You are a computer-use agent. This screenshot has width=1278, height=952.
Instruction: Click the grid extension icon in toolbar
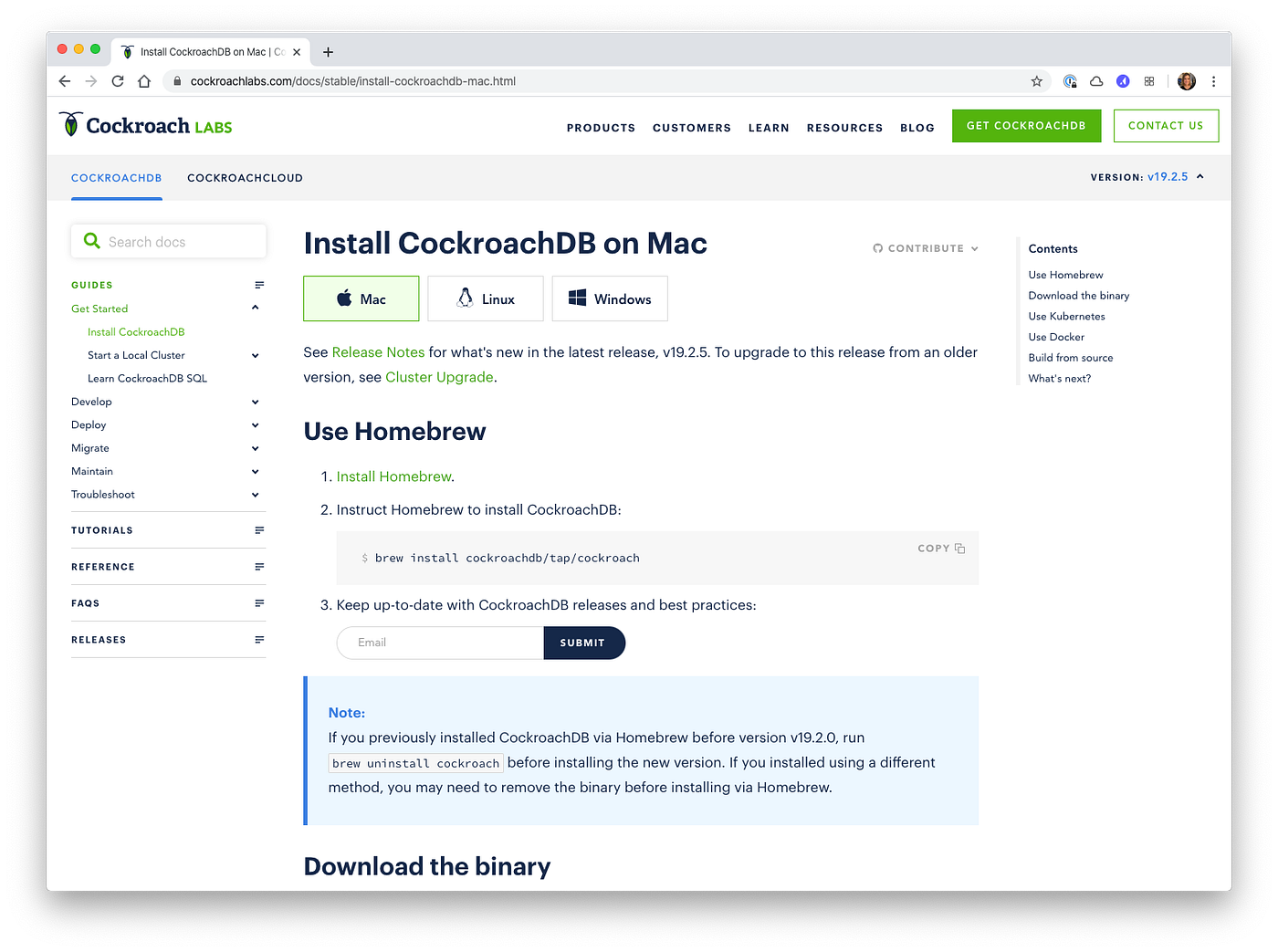[1149, 81]
